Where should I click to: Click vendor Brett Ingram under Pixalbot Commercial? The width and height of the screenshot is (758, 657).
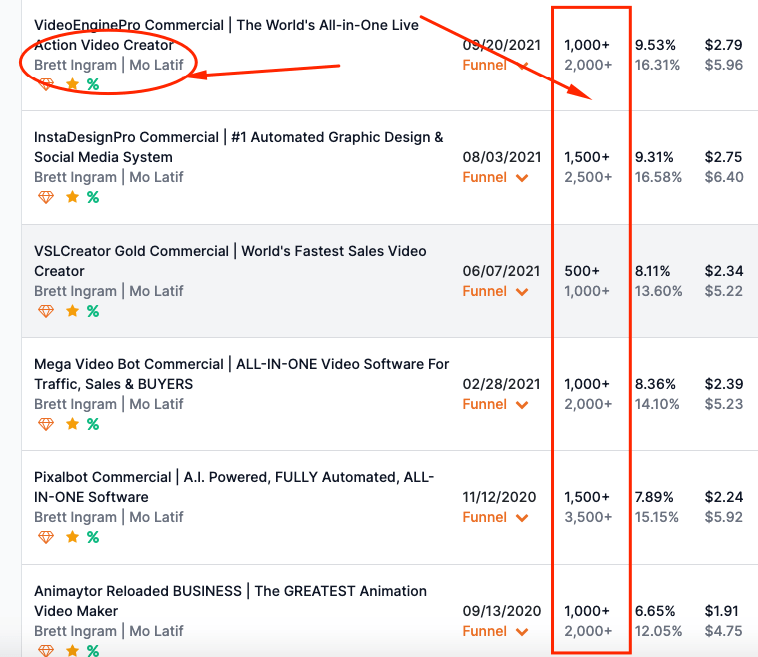pos(75,517)
